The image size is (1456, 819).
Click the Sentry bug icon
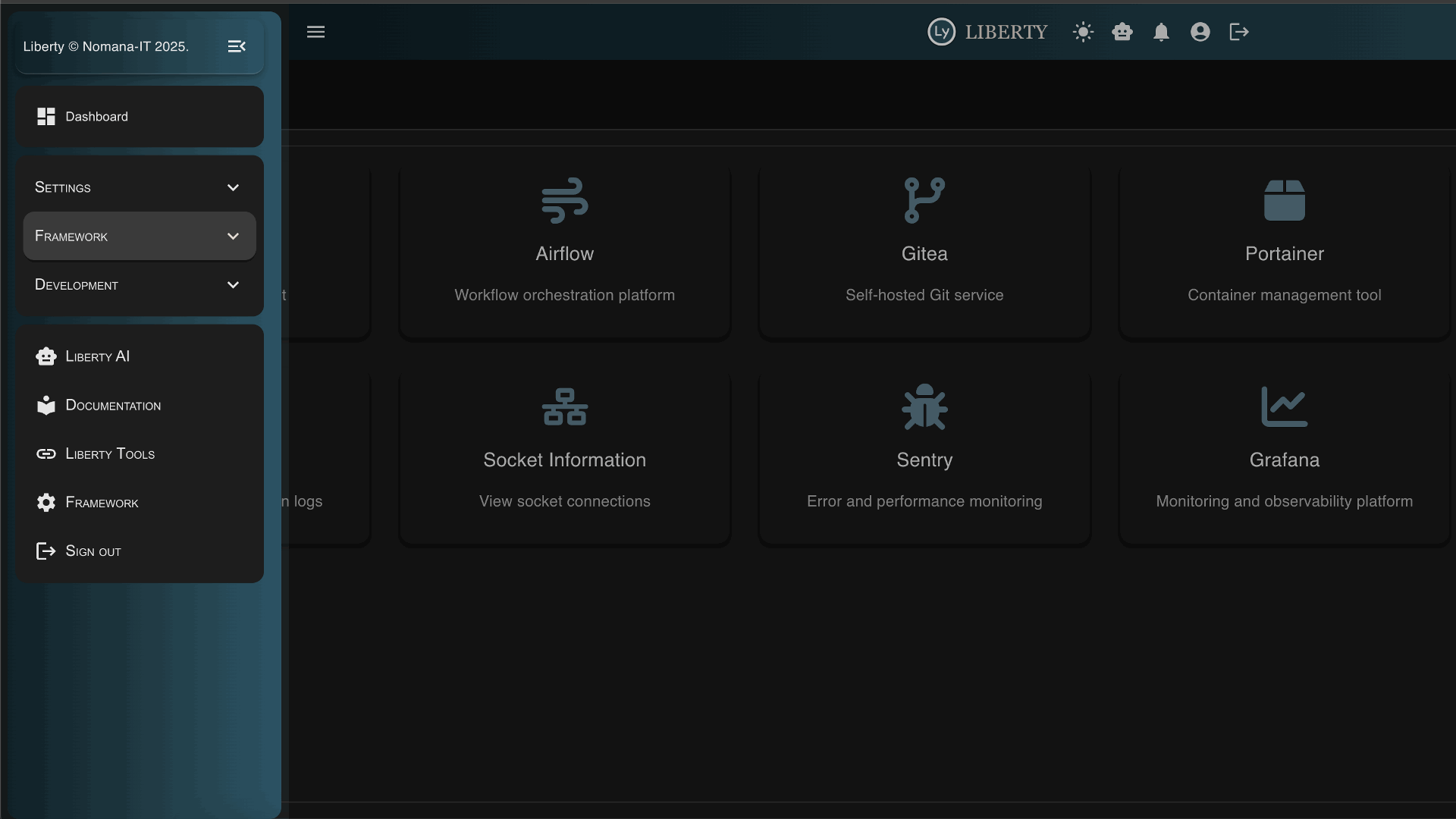(x=924, y=407)
